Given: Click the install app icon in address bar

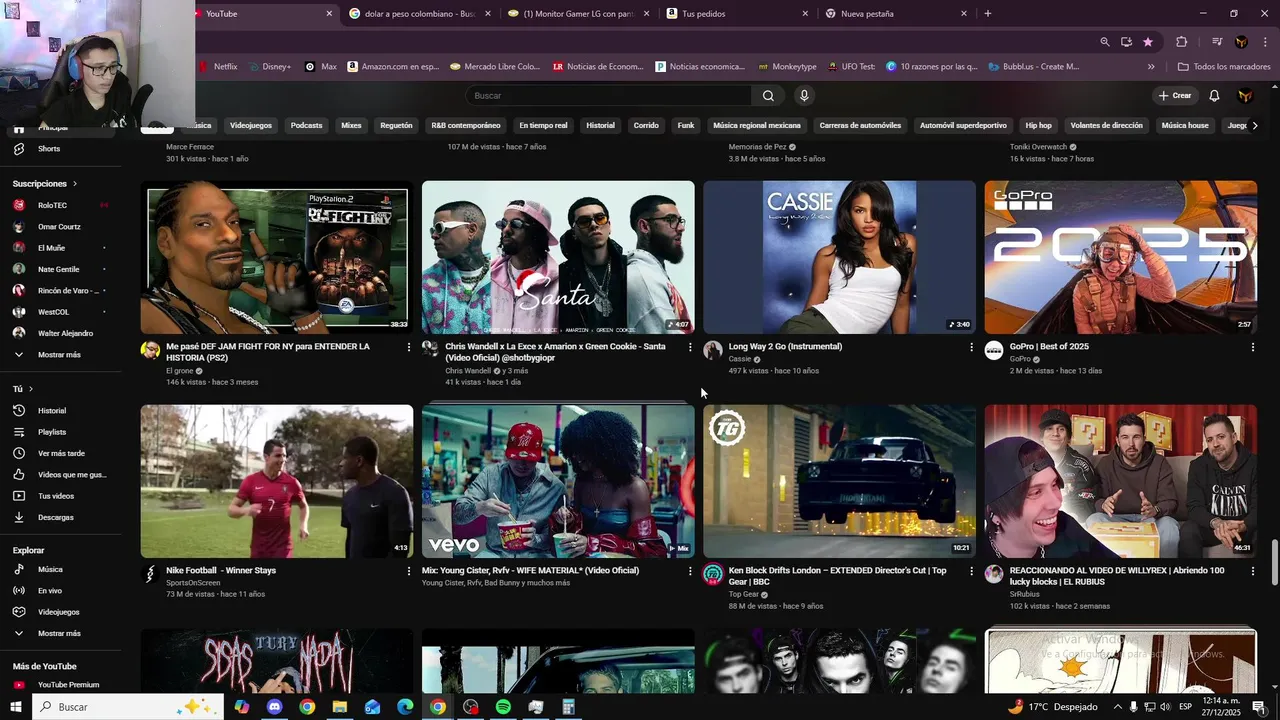Looking at the screenshot, I should point(1126,42).
